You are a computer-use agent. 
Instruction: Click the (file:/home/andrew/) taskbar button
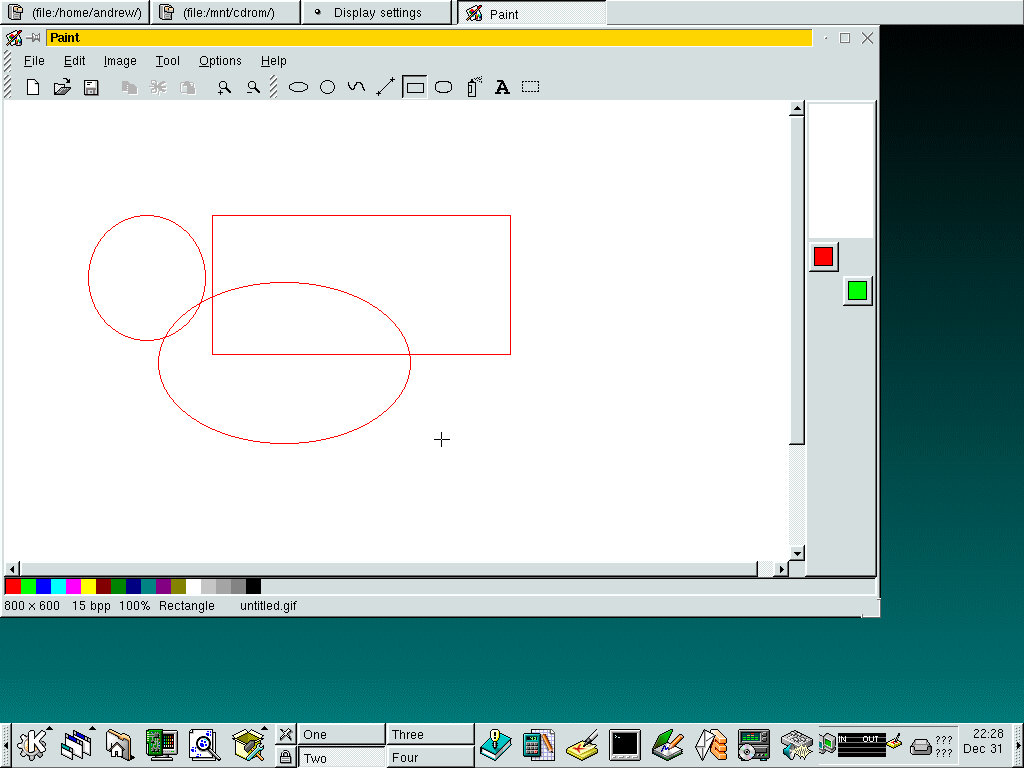[x=75, y=13]
